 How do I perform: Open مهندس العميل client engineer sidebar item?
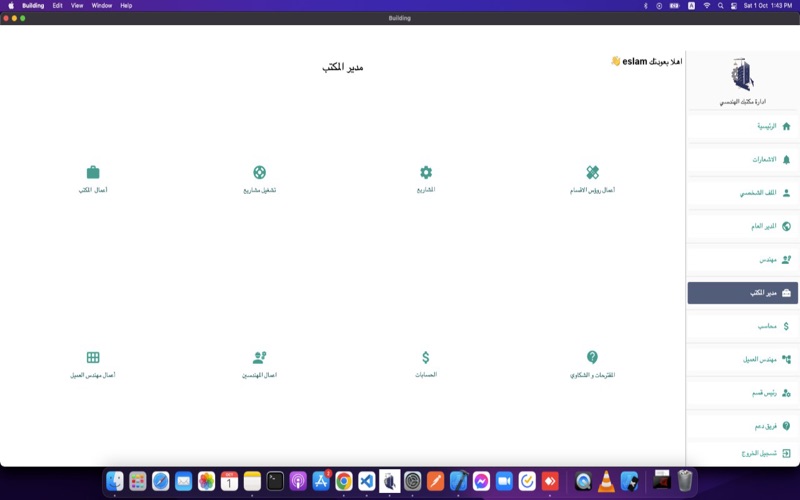[x=742, y=359]
